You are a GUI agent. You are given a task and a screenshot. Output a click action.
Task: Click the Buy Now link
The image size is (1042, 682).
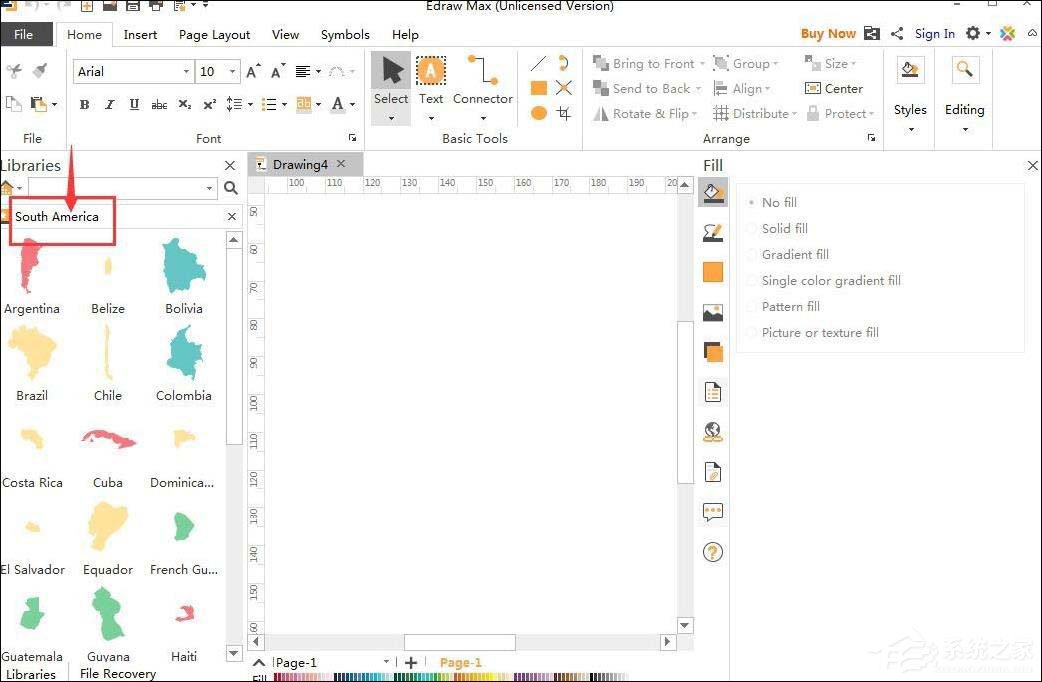click(x=828, y=34)
